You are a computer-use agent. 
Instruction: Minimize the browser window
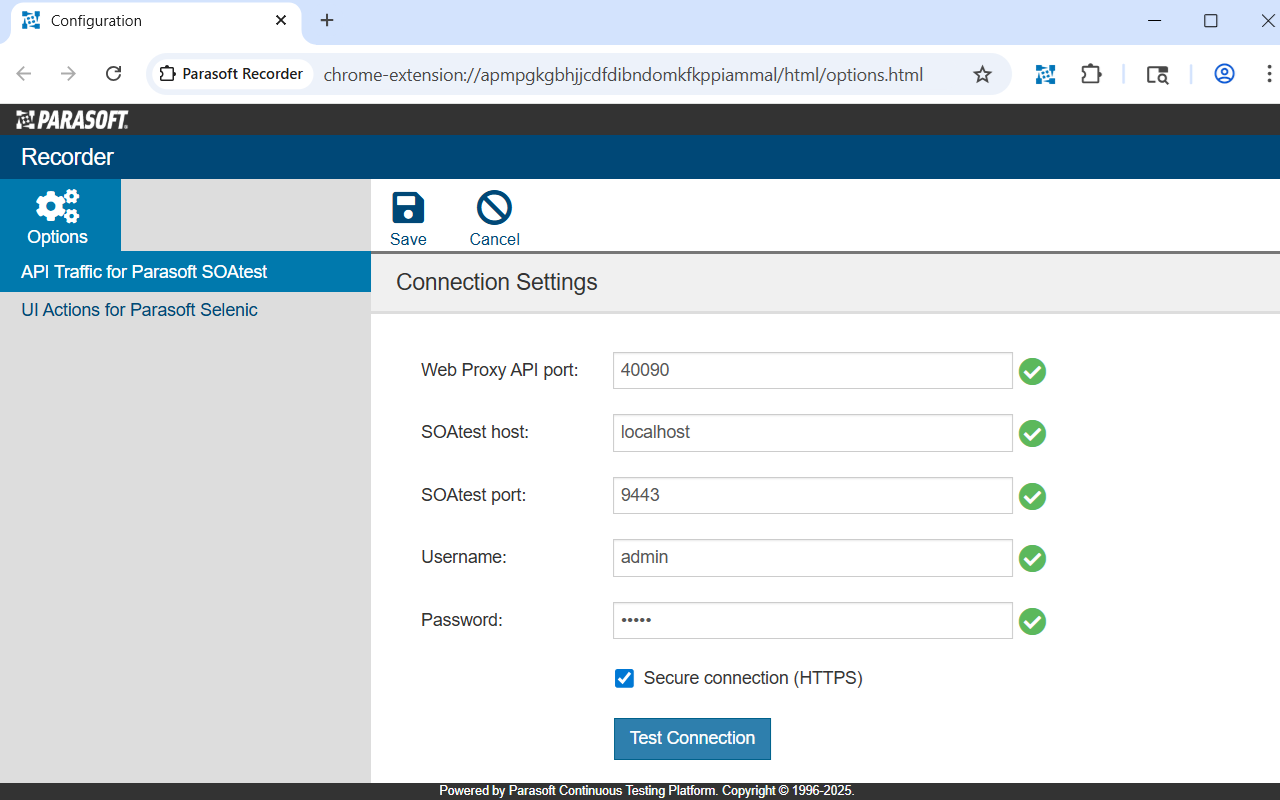point(1155,20)
